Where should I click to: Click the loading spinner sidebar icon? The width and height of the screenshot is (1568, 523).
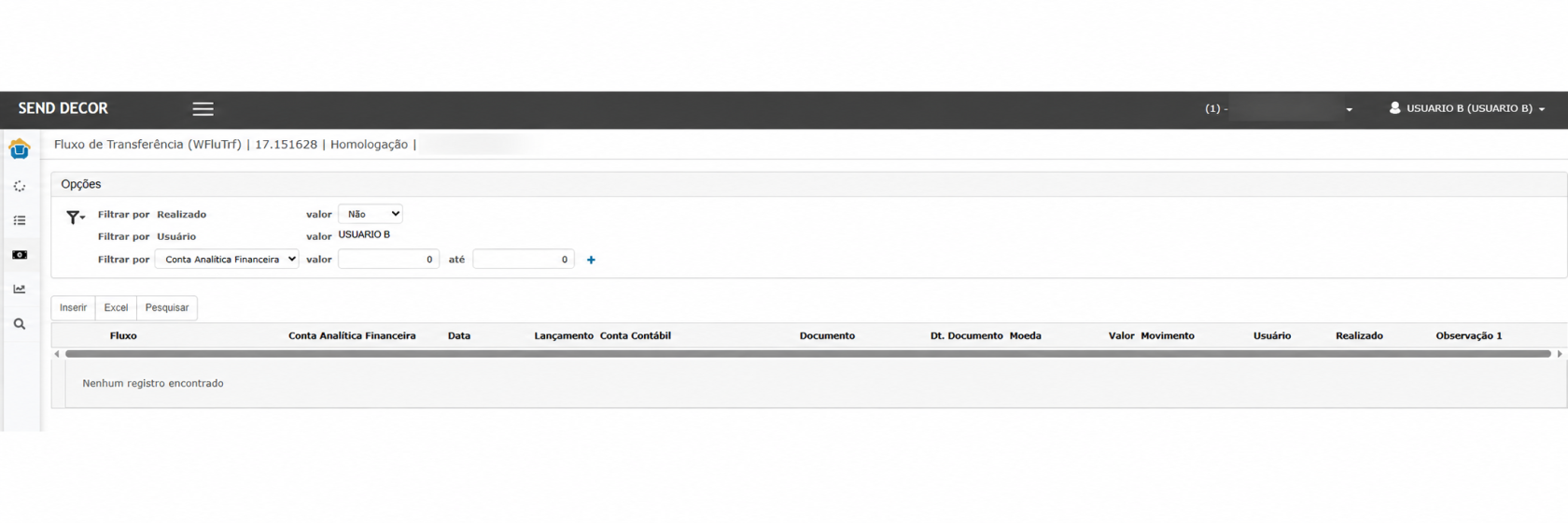(x=20, y=186)
